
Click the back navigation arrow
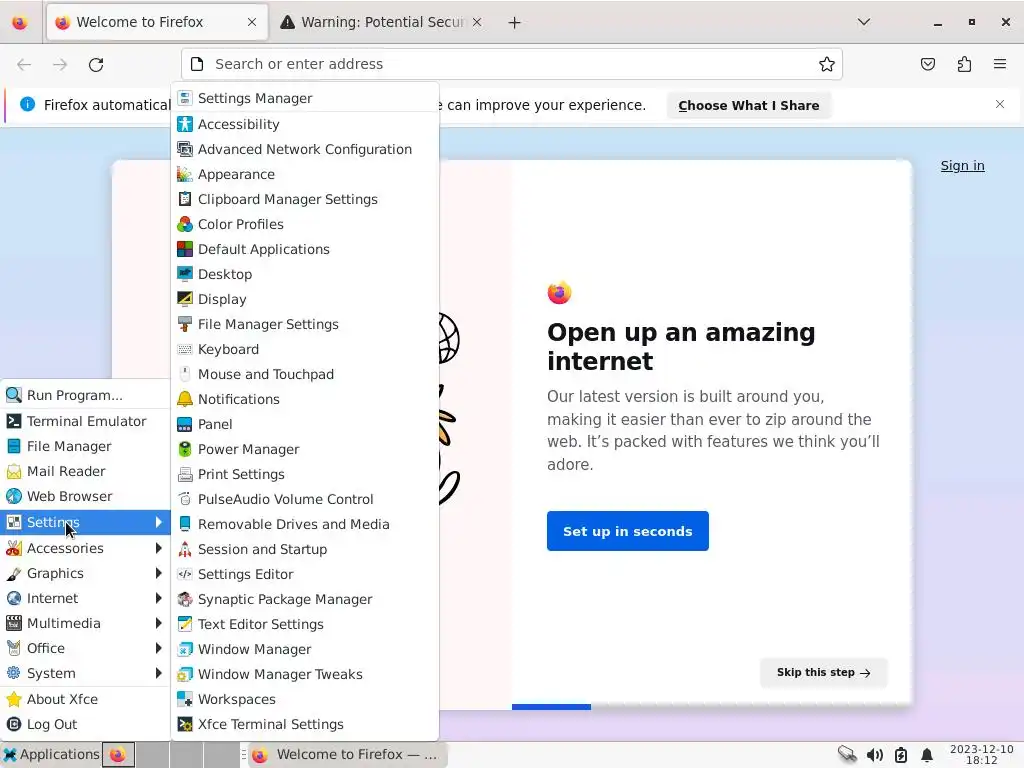24,64
